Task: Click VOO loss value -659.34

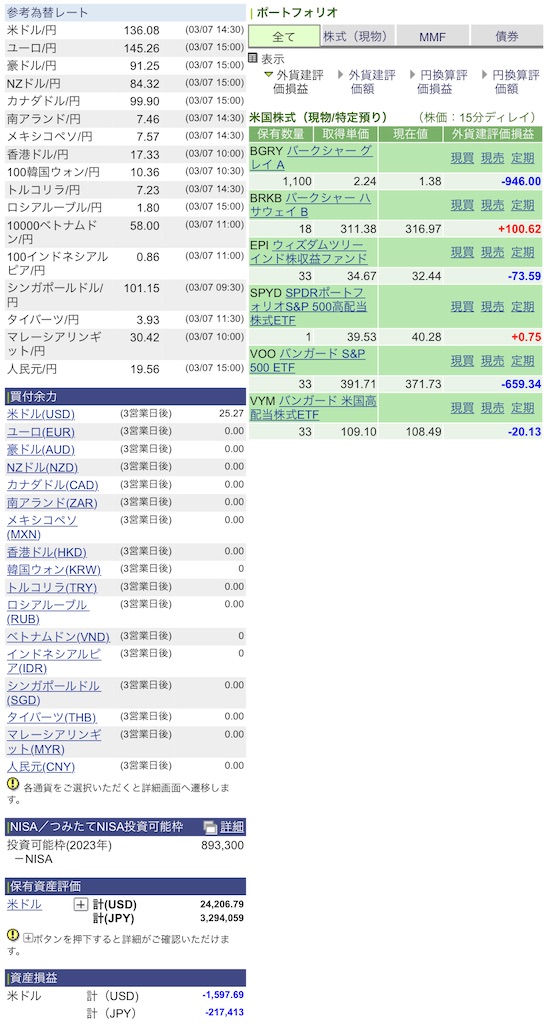Action: (x=521, y=385)
